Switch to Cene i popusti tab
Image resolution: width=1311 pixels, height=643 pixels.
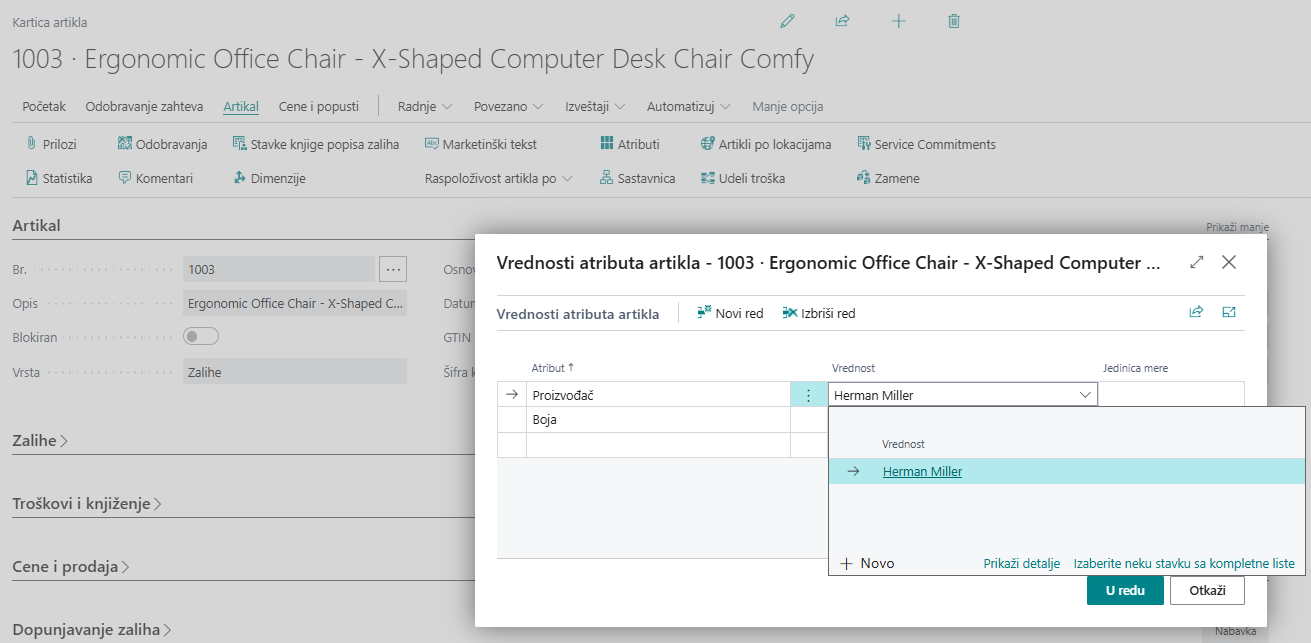click(x=318, y=106)
